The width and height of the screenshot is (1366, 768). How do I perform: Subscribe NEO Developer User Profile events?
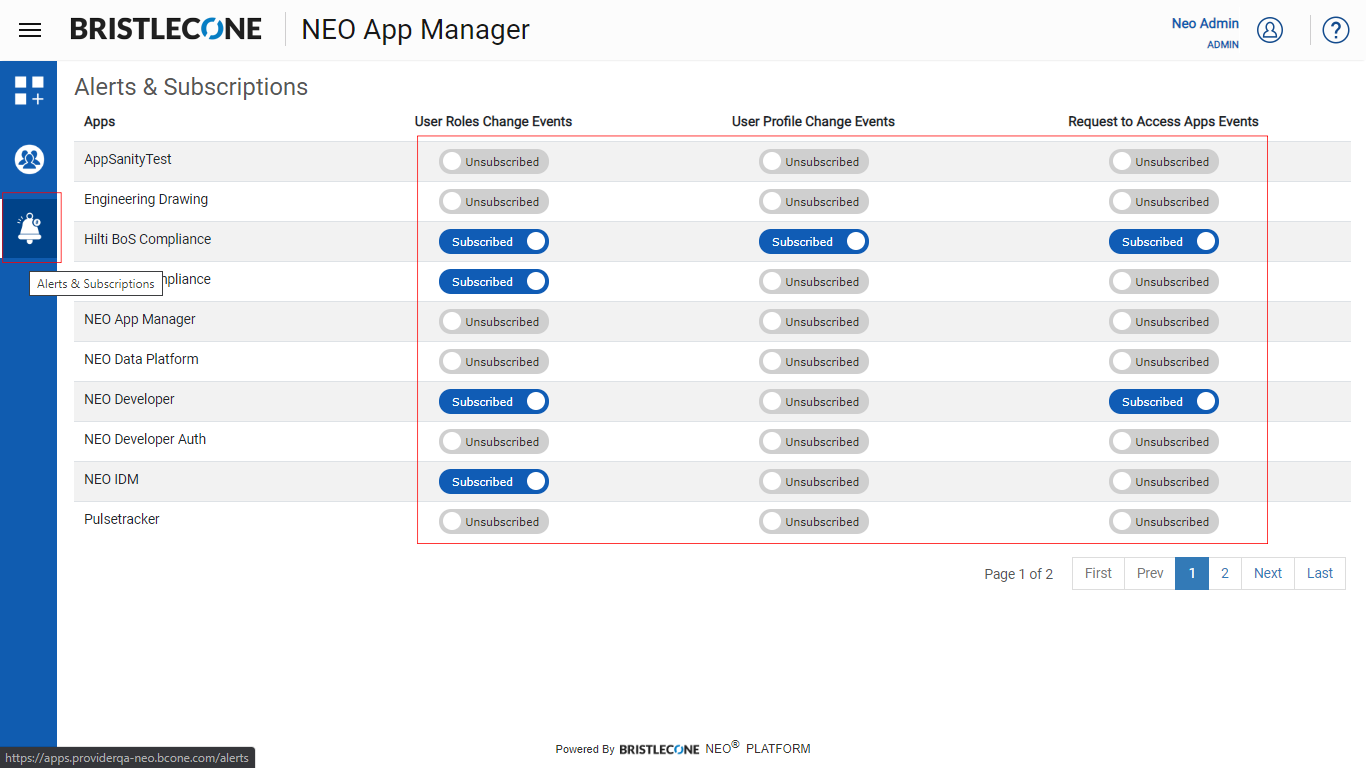[814, 402]
